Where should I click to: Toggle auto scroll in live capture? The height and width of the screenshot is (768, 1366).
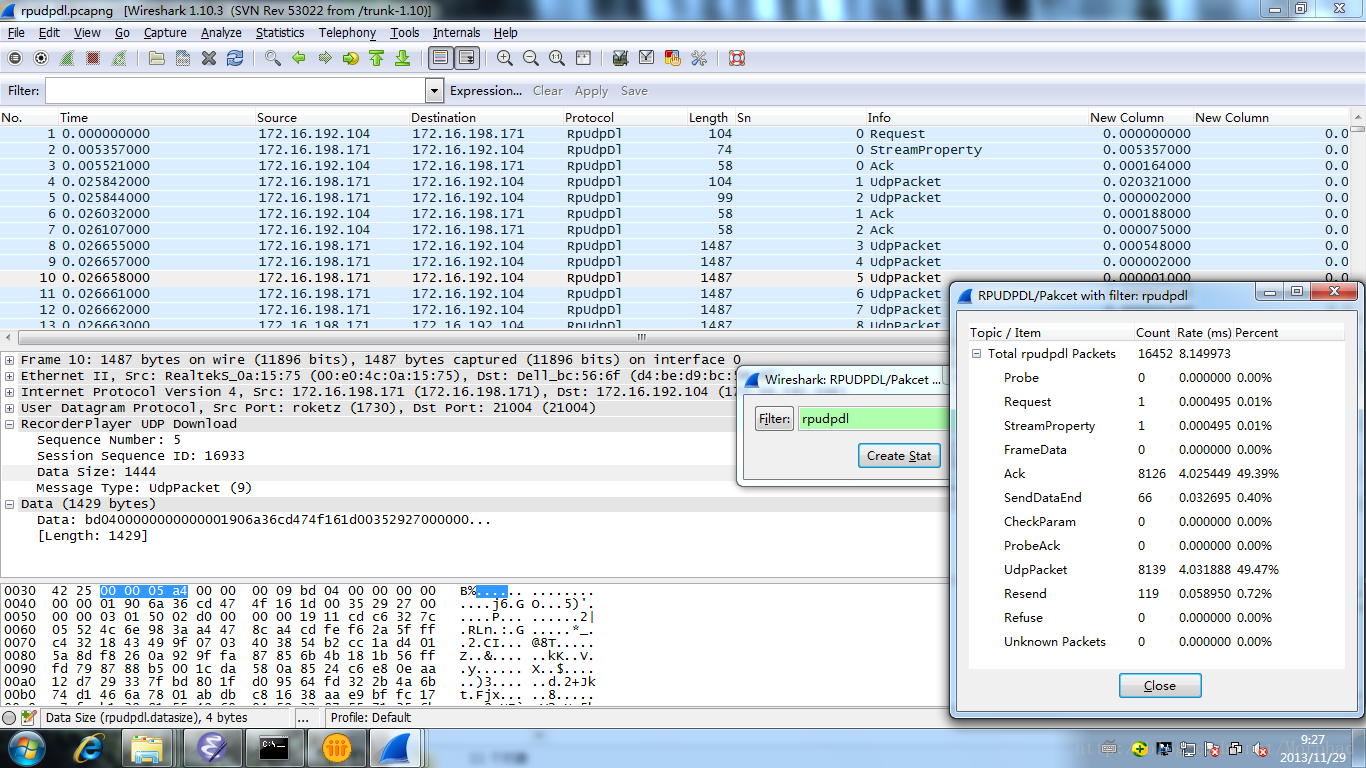pos(467,58)
